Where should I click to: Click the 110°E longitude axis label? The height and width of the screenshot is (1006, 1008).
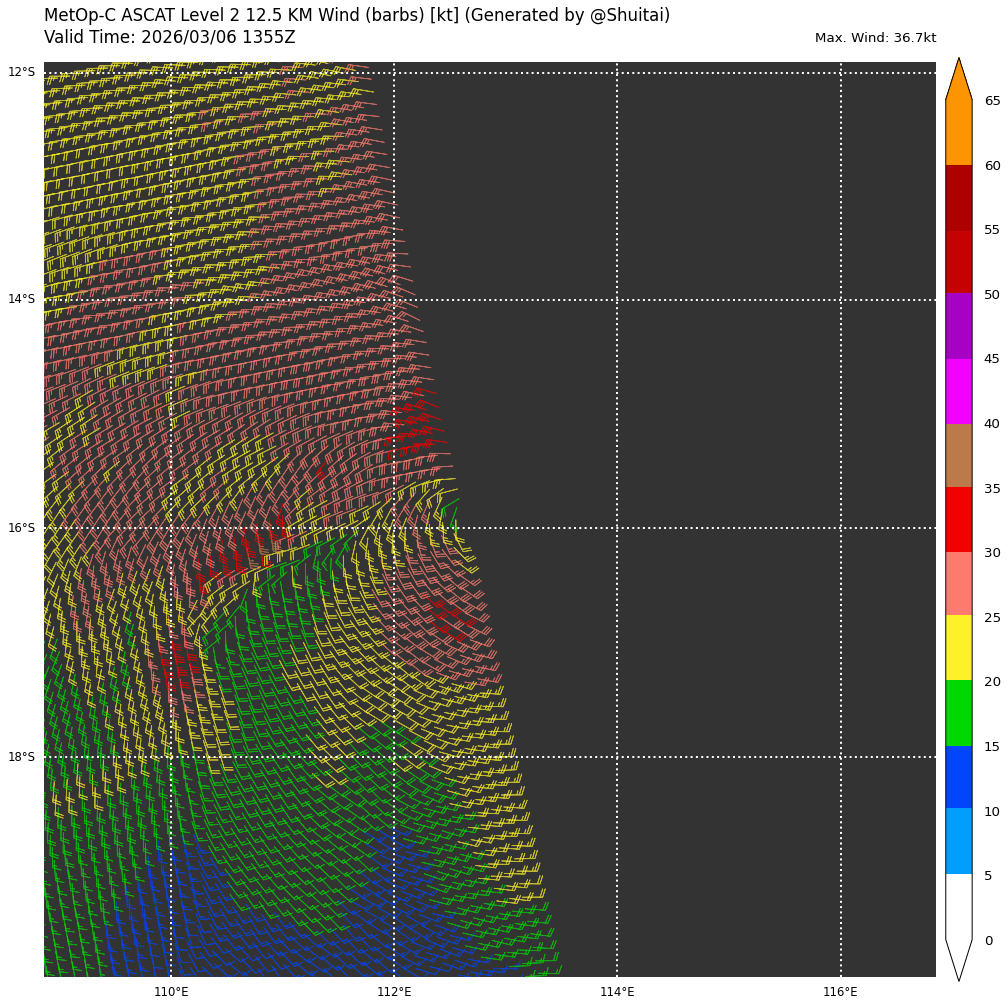pyautogui.click(x=171, y=992)
